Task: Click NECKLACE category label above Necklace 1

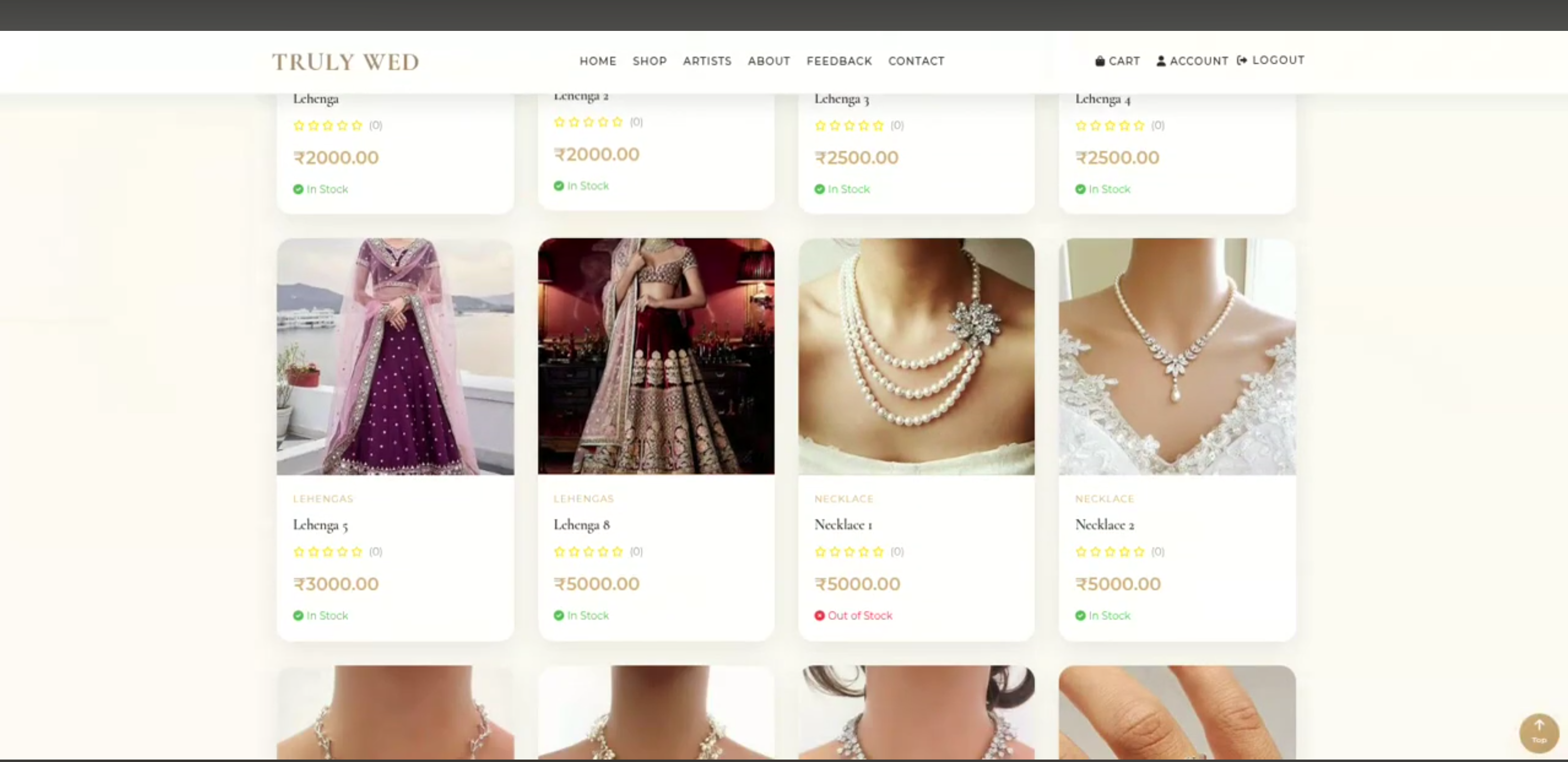Action: pyautogui.click(x=844, y=499)
